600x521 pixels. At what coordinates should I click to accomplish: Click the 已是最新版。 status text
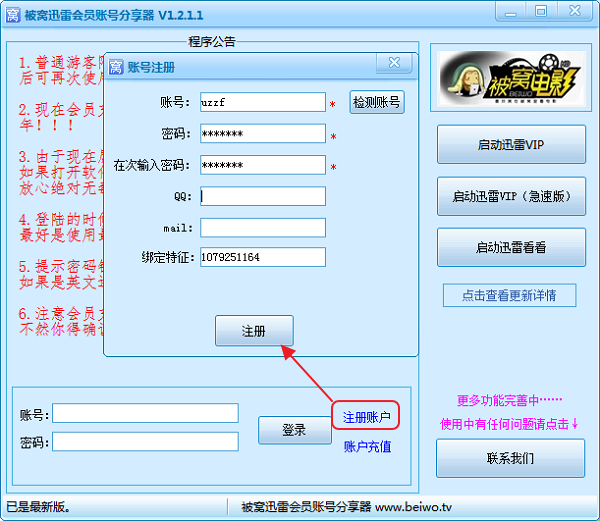(x=38, y=507)
